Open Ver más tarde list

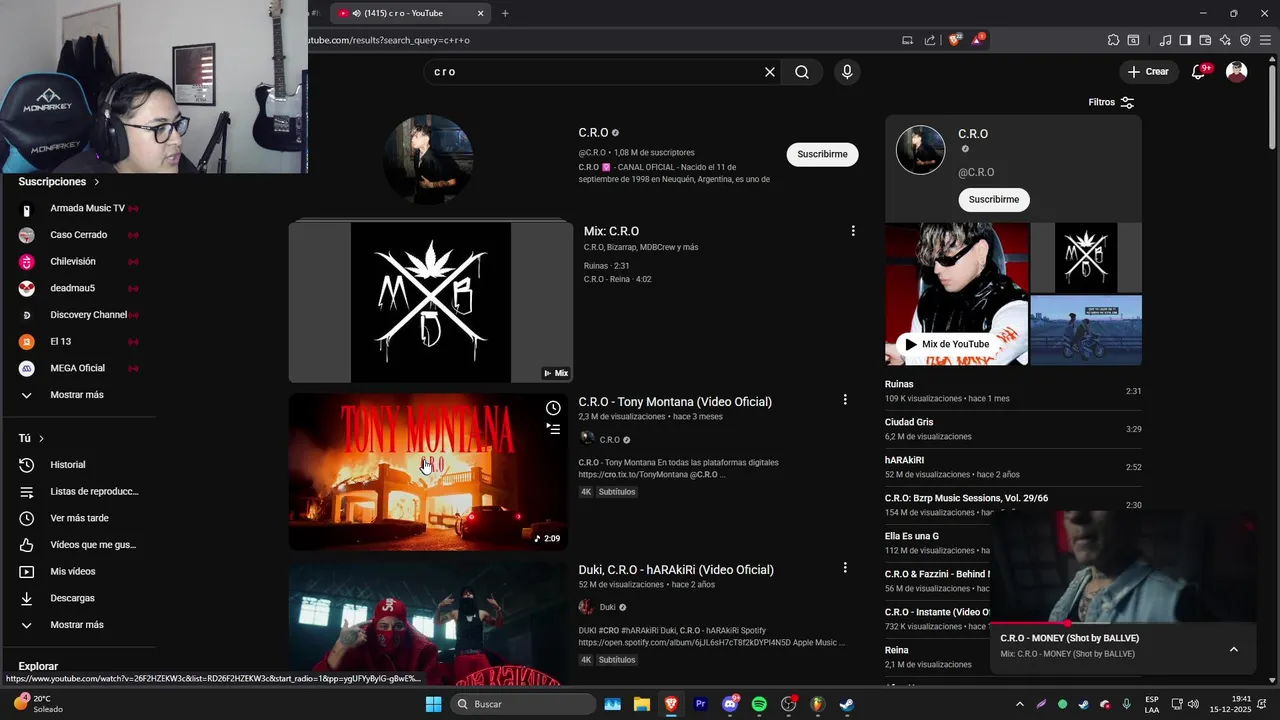click(78, 518)
